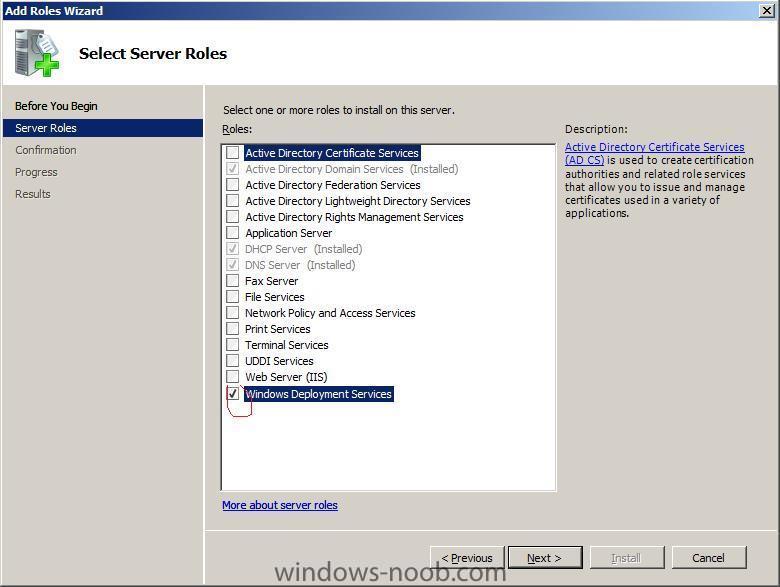Check the UDDI Services checkbox
Screen dimensions: 780x587
point(232,360)
